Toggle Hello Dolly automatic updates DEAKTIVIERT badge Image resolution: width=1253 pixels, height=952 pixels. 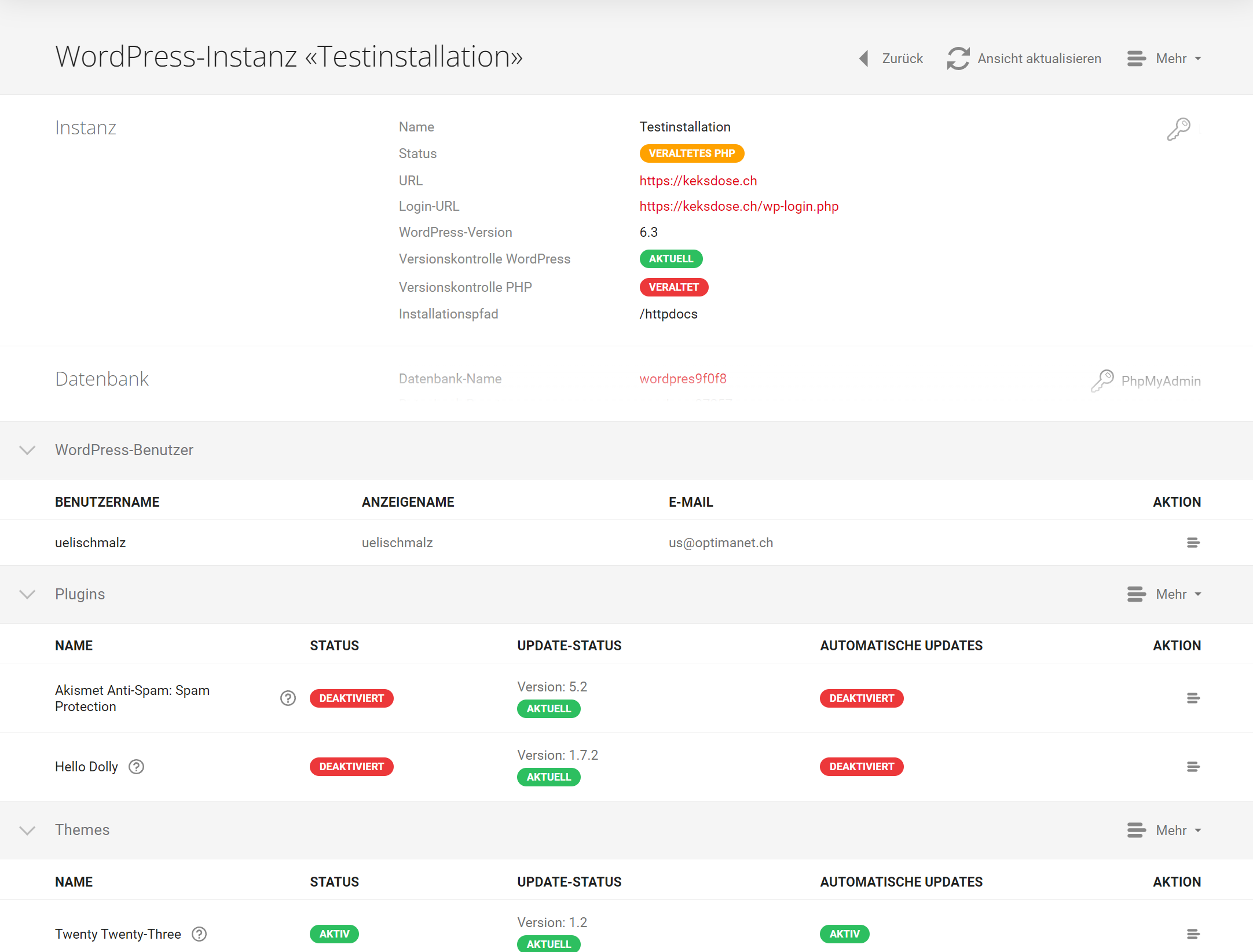pos(862,767)
